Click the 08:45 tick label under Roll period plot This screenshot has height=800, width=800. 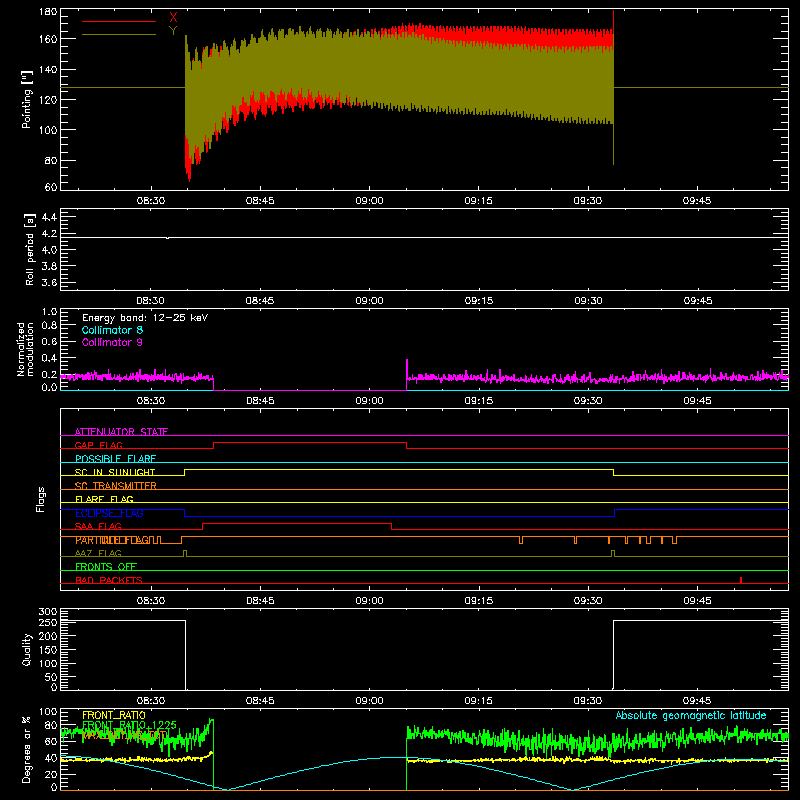click(260, 301)
